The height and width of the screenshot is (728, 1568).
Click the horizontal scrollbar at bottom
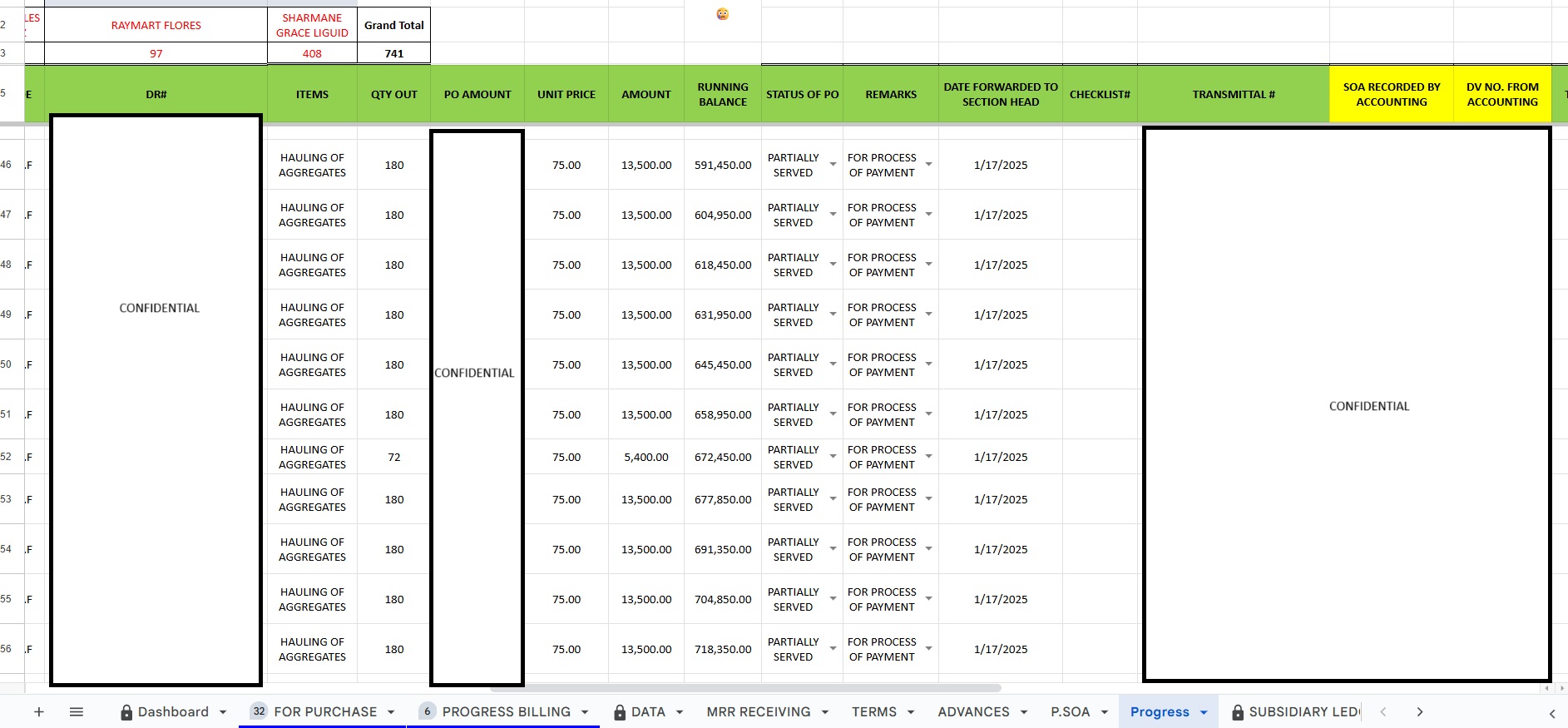point(744,688)
